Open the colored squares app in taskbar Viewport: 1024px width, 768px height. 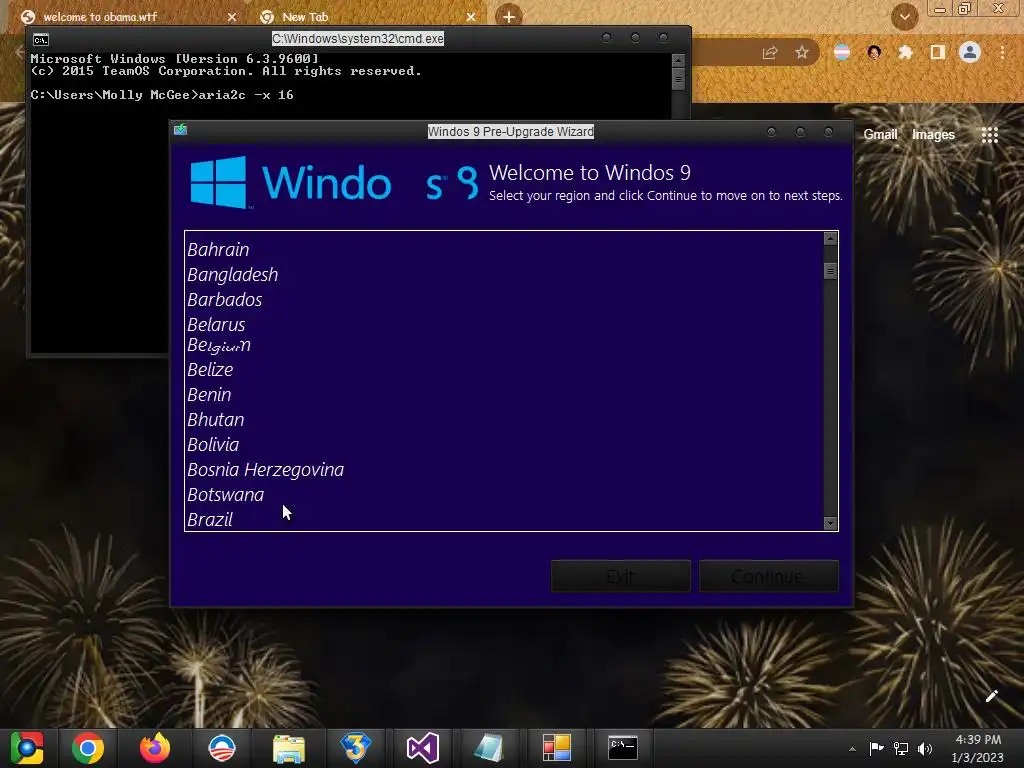[556, 748]
